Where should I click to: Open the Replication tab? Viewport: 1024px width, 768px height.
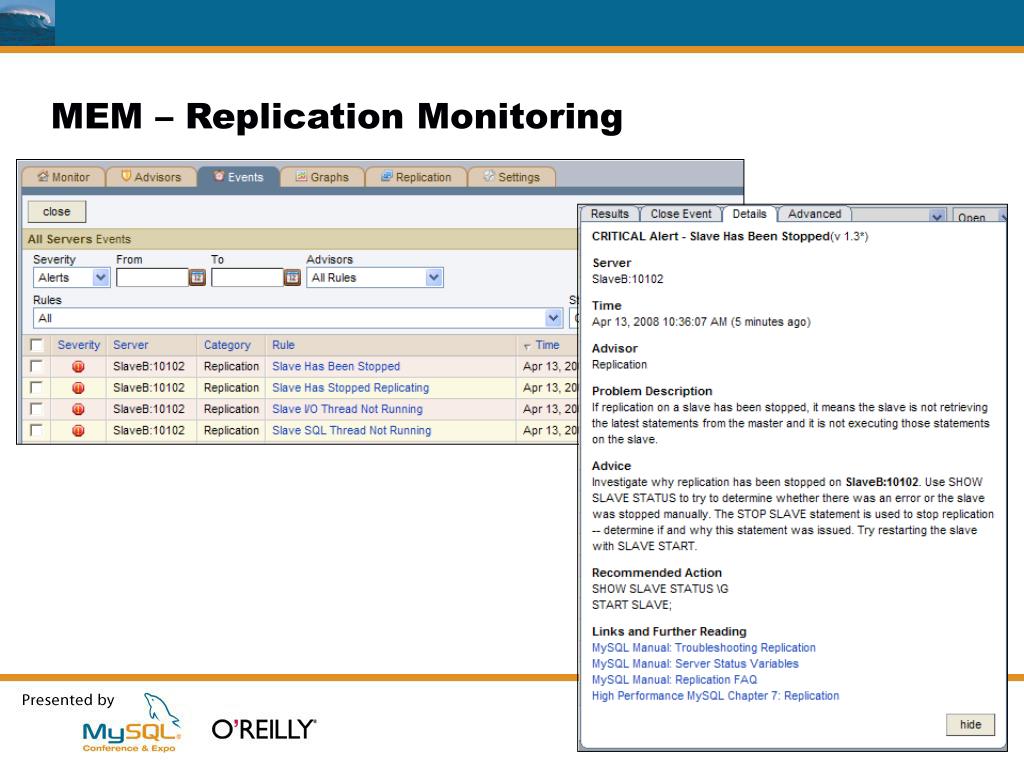point(416,177)
